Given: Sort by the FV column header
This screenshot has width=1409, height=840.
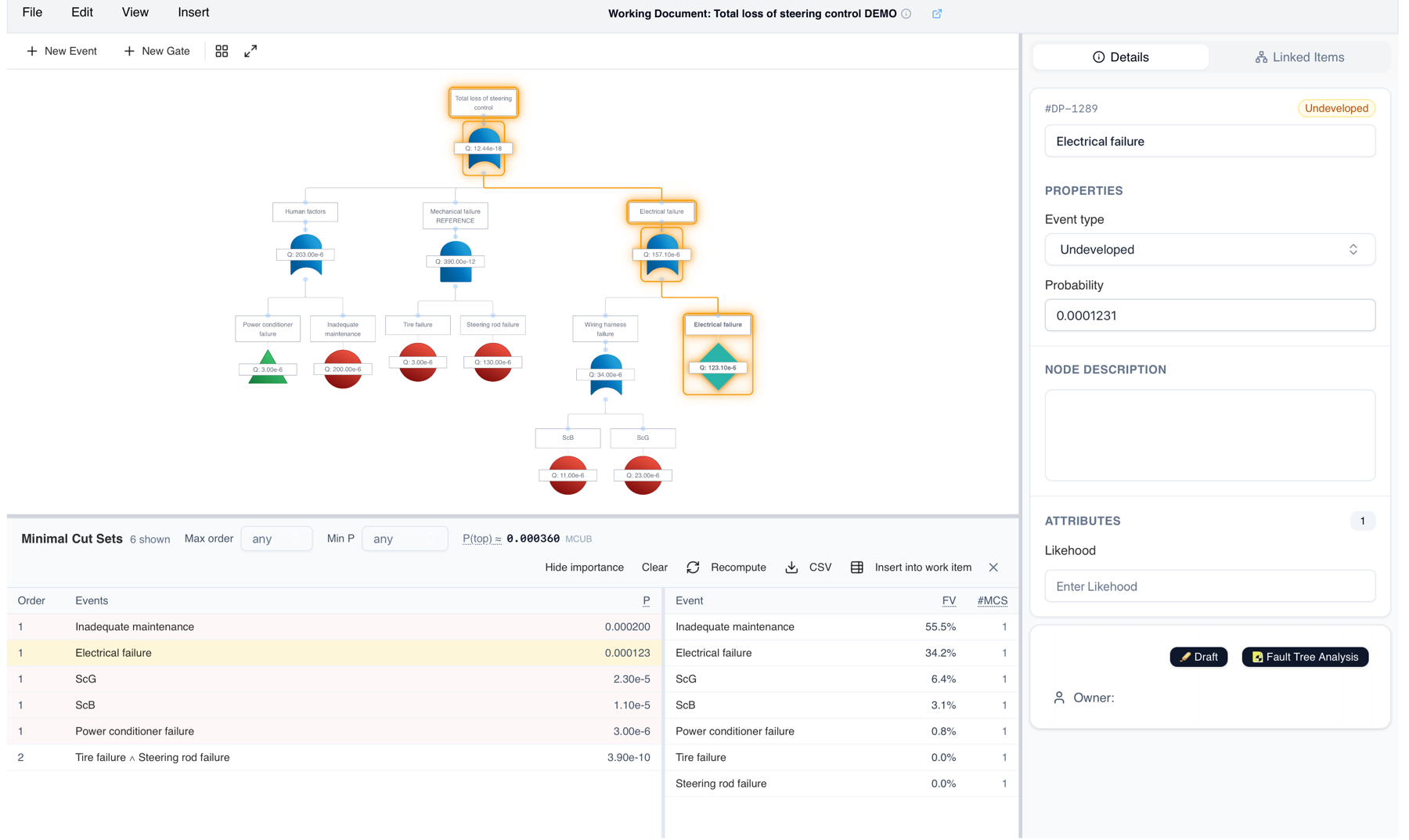Looking at the screenshot, I should point(949,600).
